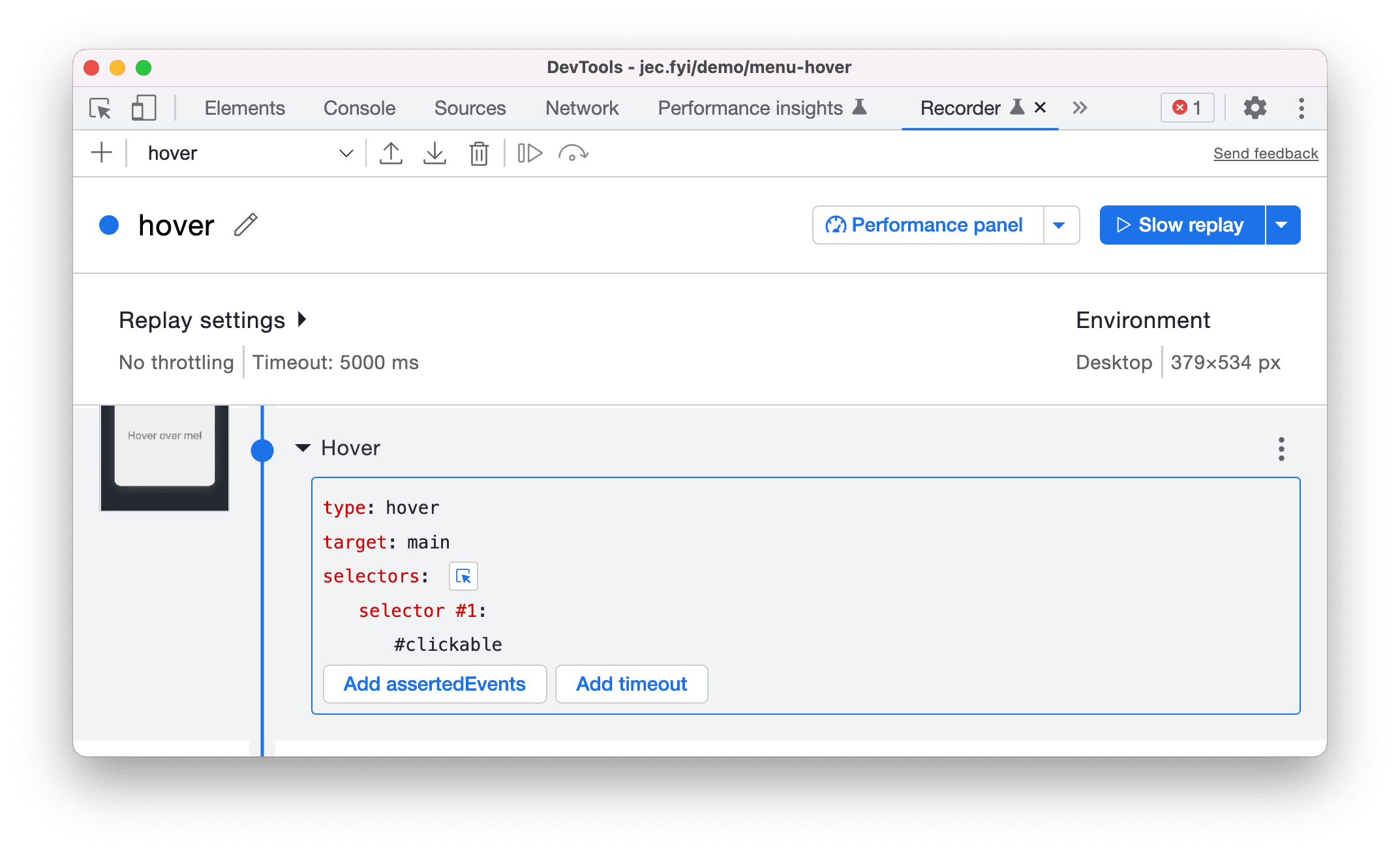Click the more options icon on Hover step
1400x853 pixels.
1281,449
